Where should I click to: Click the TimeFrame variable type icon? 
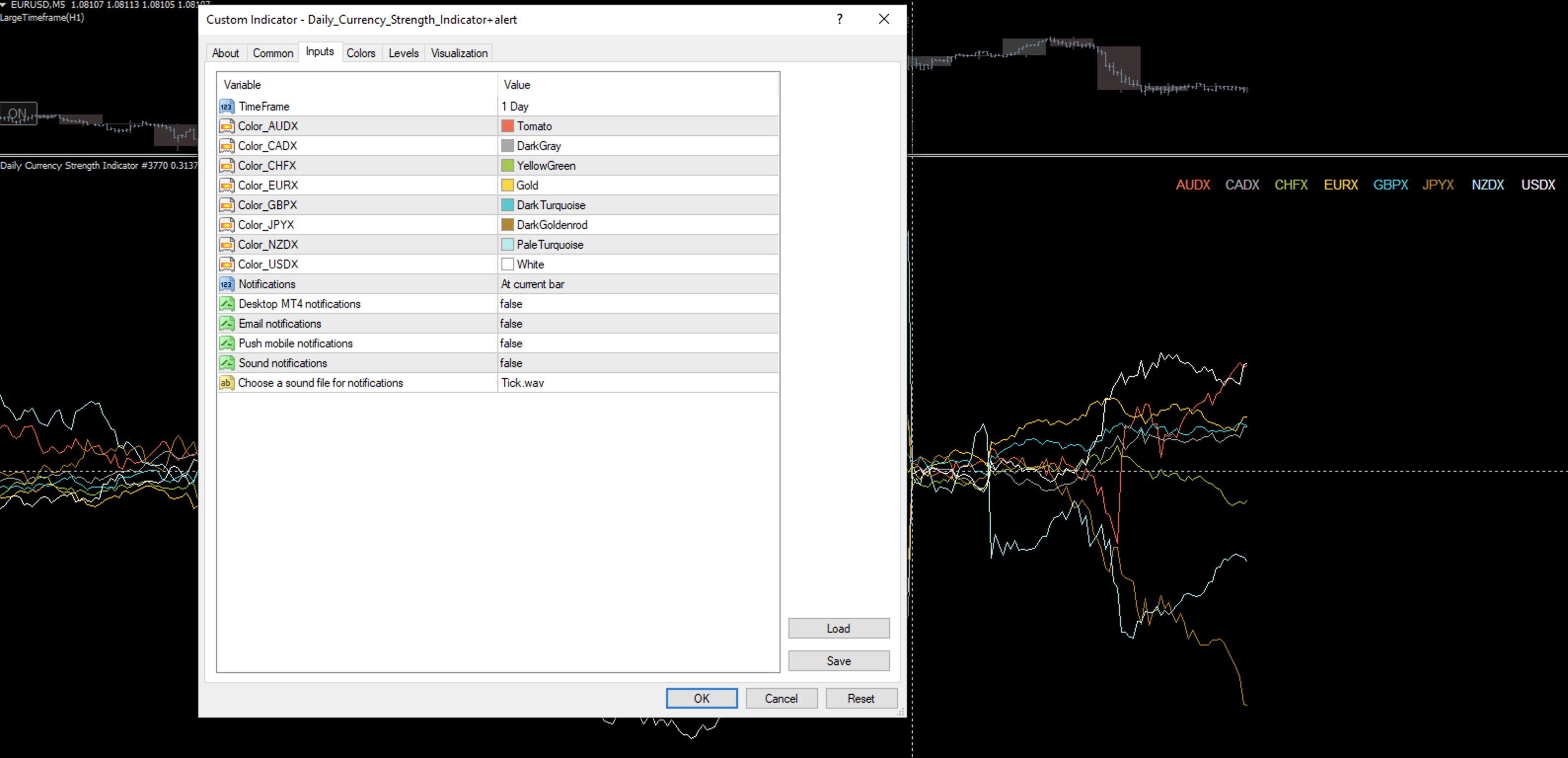226,107
